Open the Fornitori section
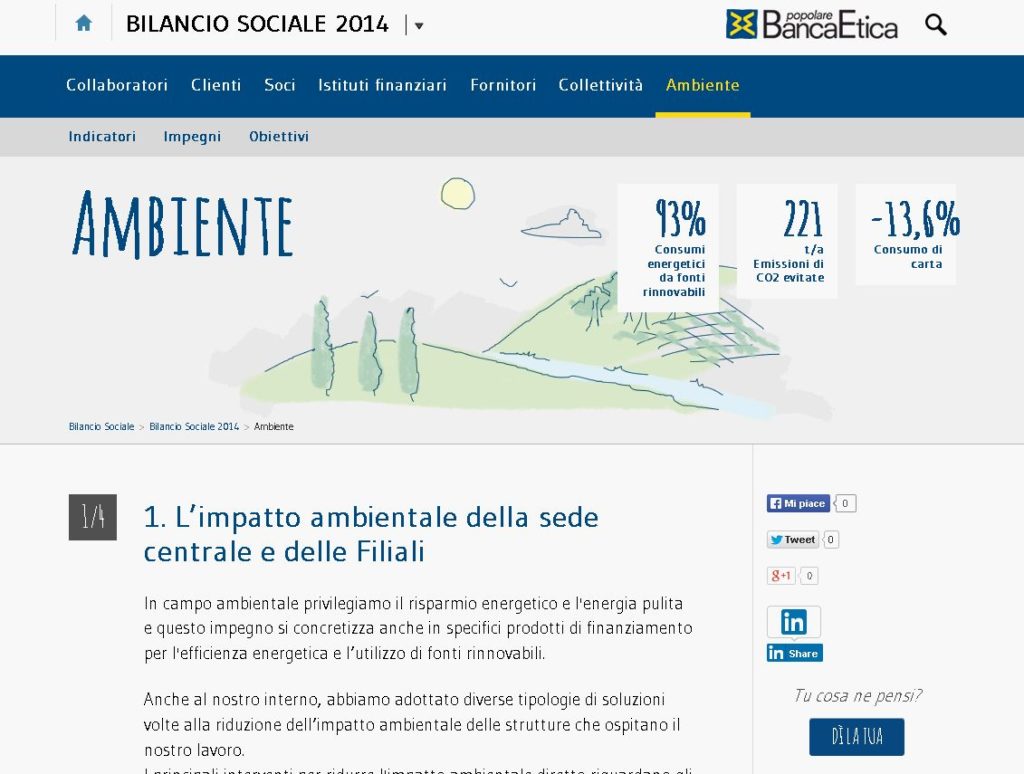 [503, 85]
